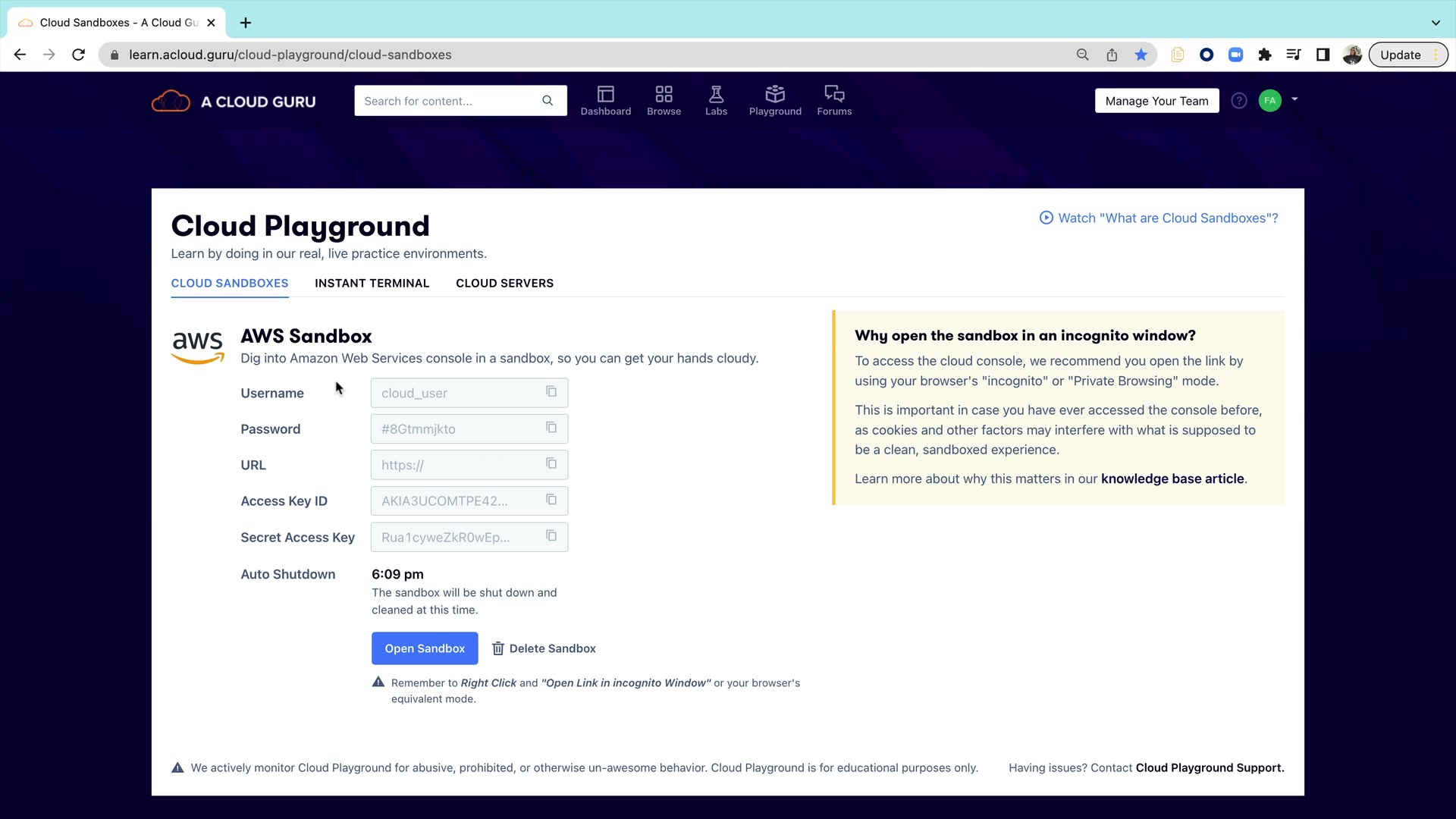1456x819 pixels.
Task: Click the Open Sandbox button
Action: [425, 648]
